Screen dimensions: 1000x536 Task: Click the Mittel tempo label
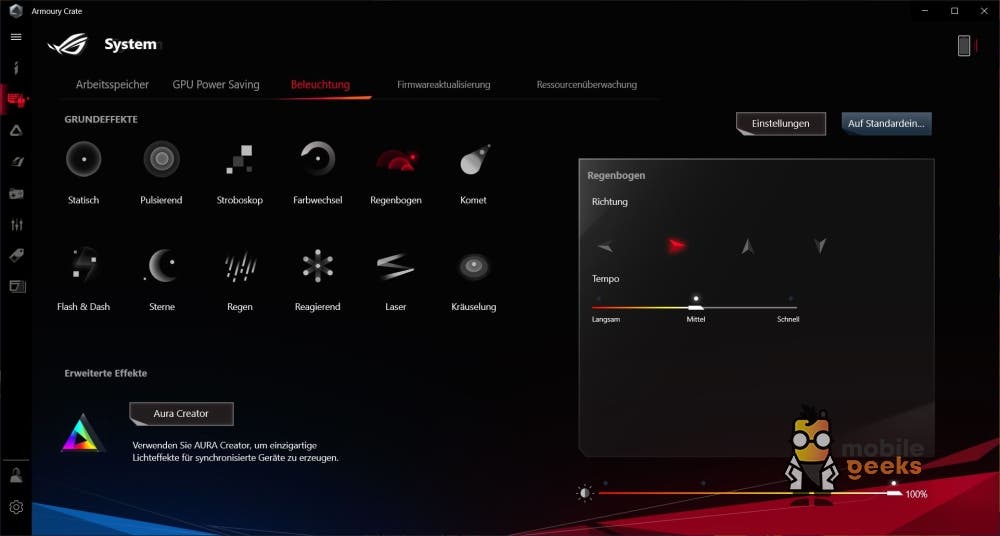click(696, 319)
